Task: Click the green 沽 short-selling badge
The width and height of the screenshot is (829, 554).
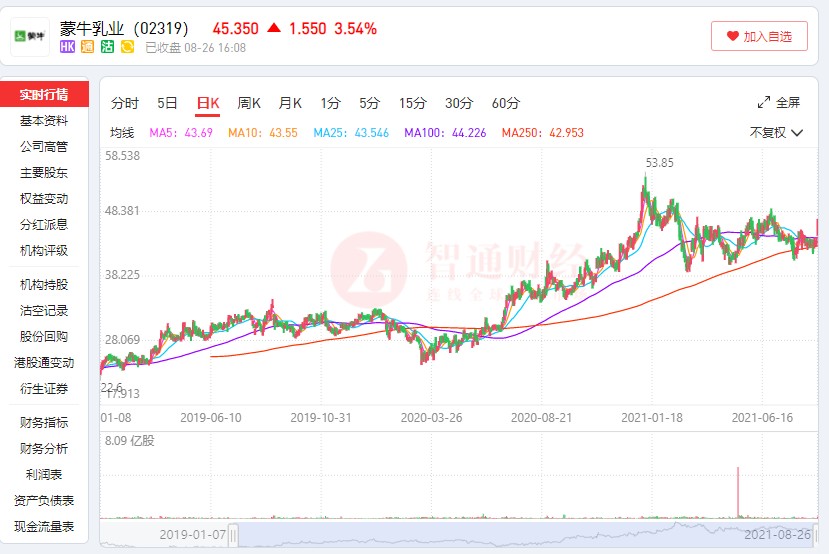Action: click(107, 47)
